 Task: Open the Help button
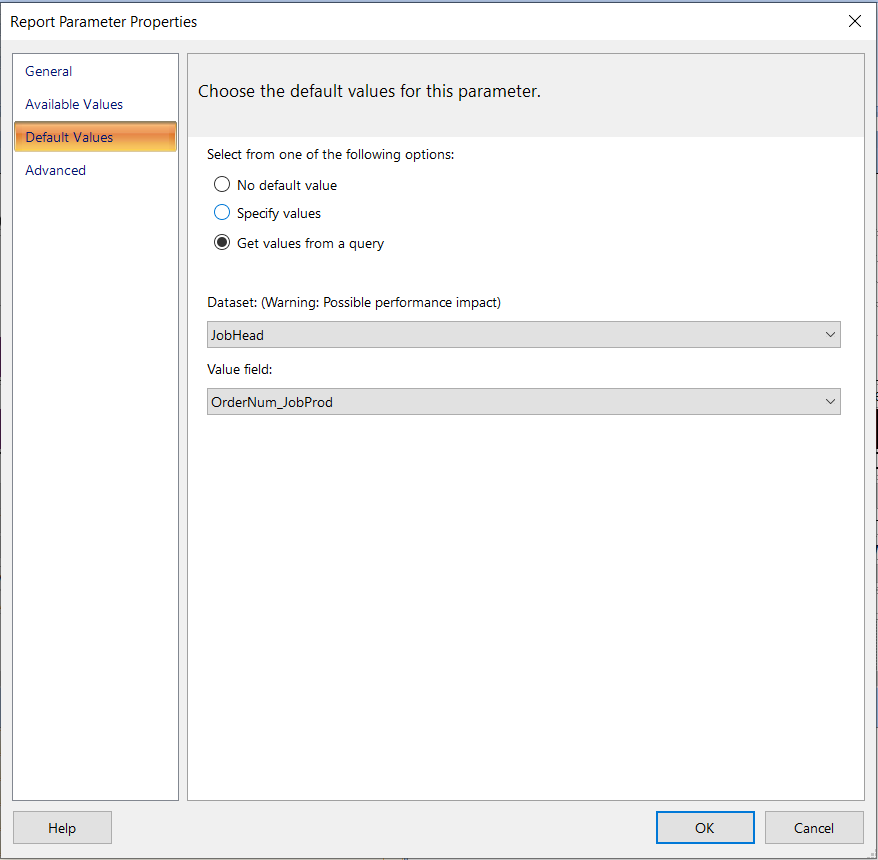pos(62,828)
